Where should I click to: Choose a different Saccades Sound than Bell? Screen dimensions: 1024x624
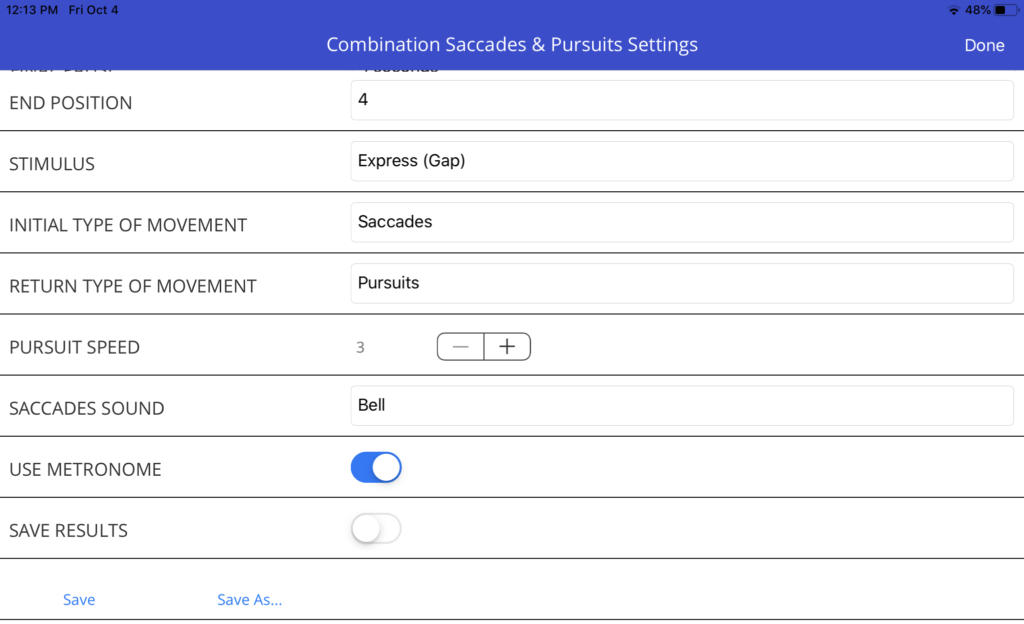tap(682, 405)
